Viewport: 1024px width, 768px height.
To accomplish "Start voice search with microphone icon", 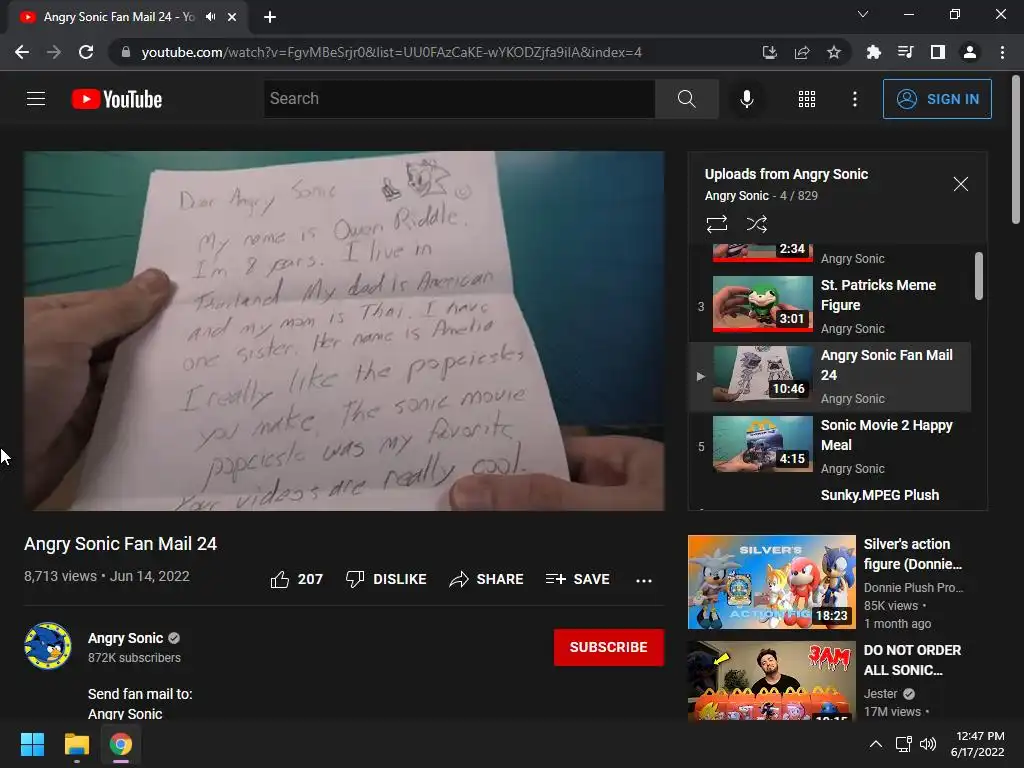I will 746,99.
